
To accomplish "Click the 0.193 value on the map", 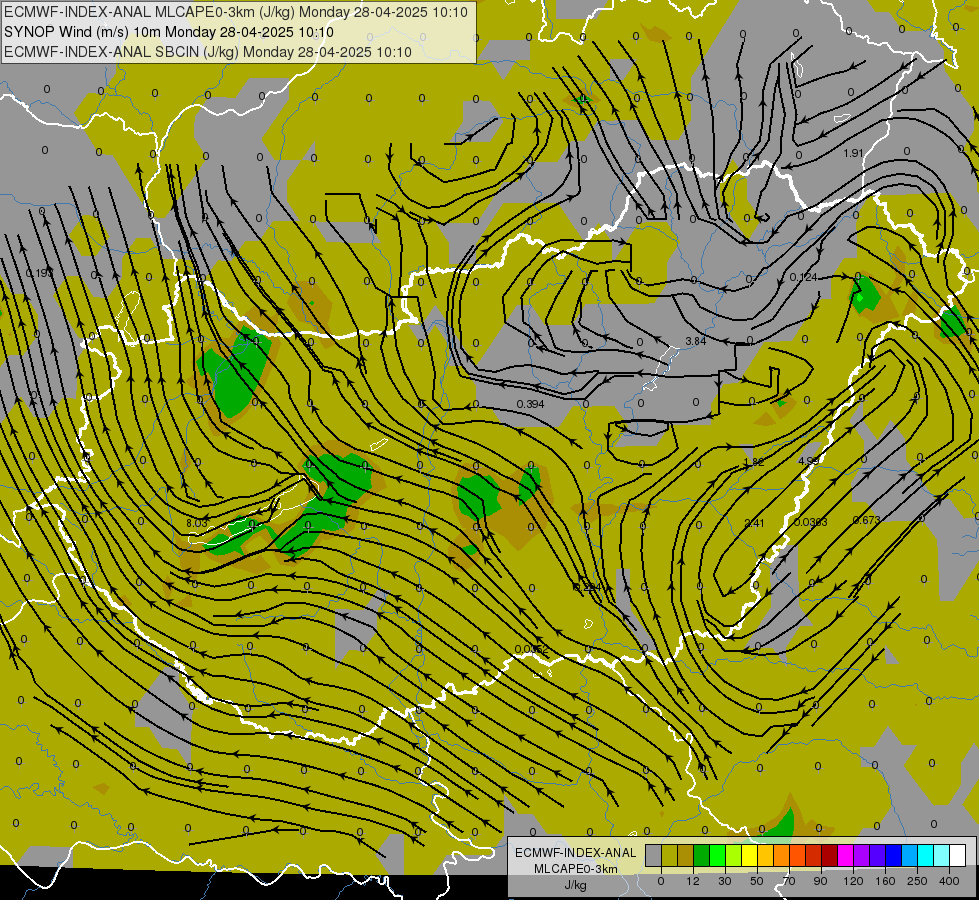I will click(39, 273).
